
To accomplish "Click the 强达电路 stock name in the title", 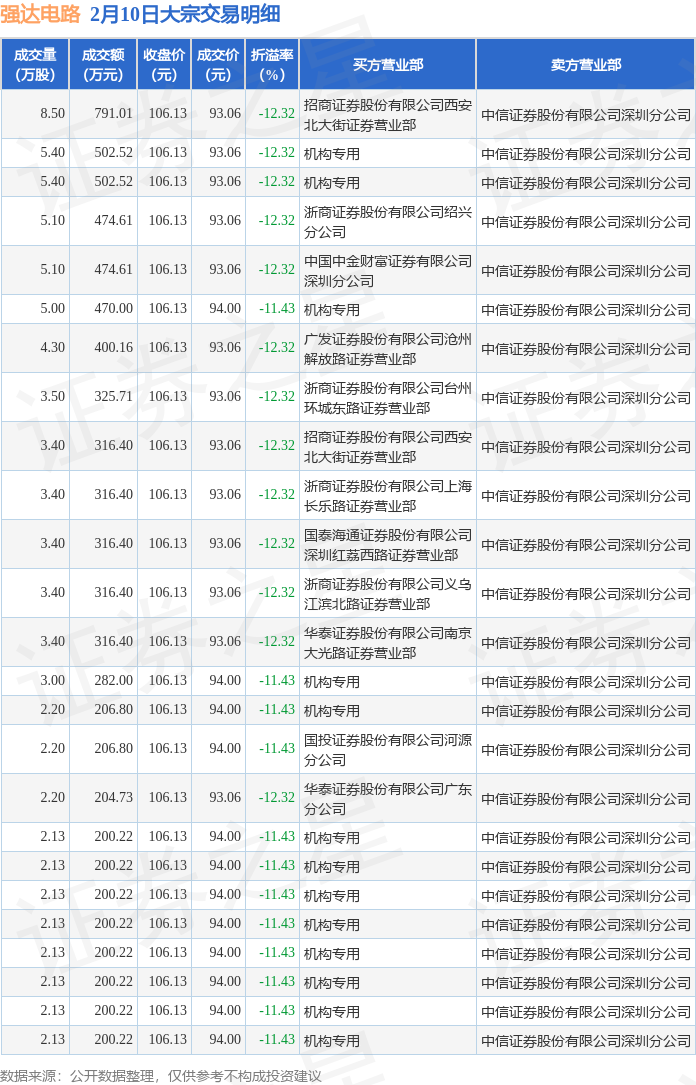I will pyautogui.click(x=40, y=14).
